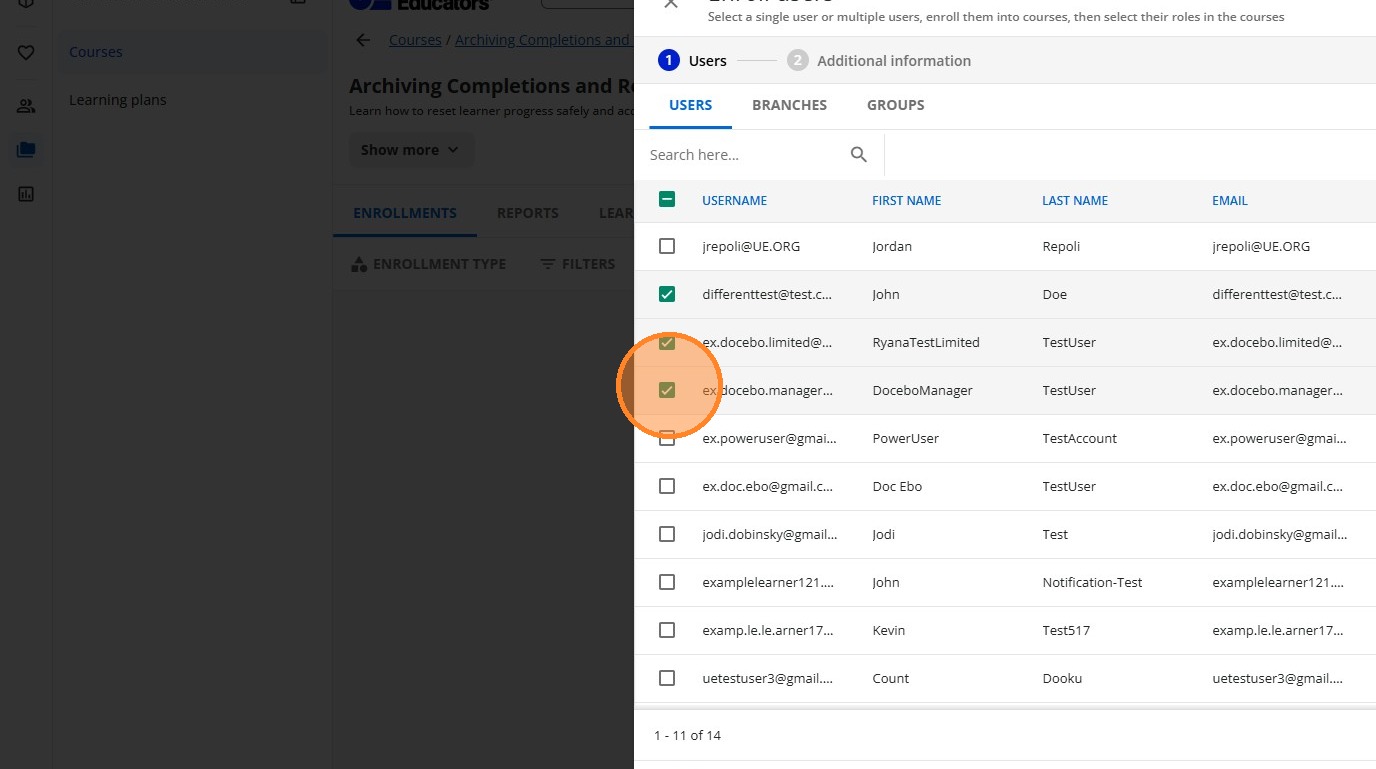
Task: Click the Filters lines icon
Action: click(x=548, y=264)
